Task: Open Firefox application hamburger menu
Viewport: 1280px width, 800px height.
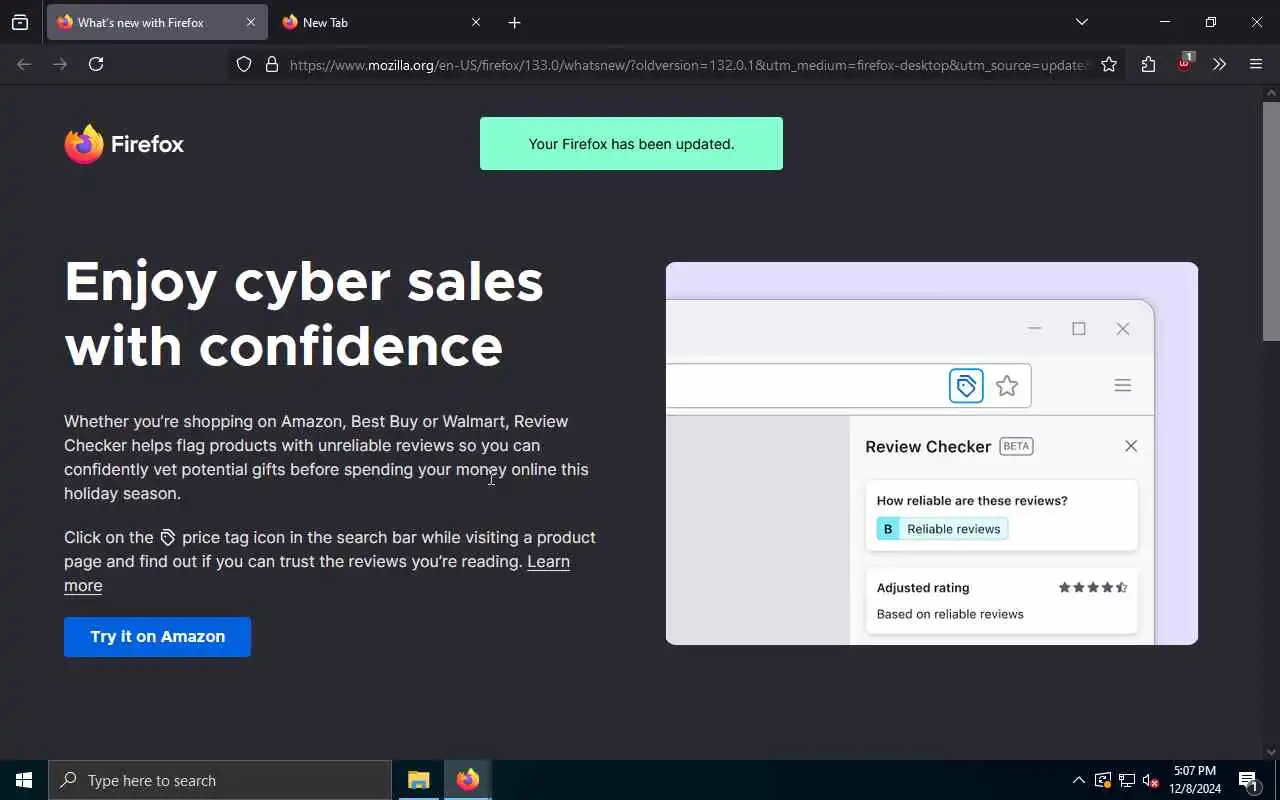Action: tap(1256, 65)
